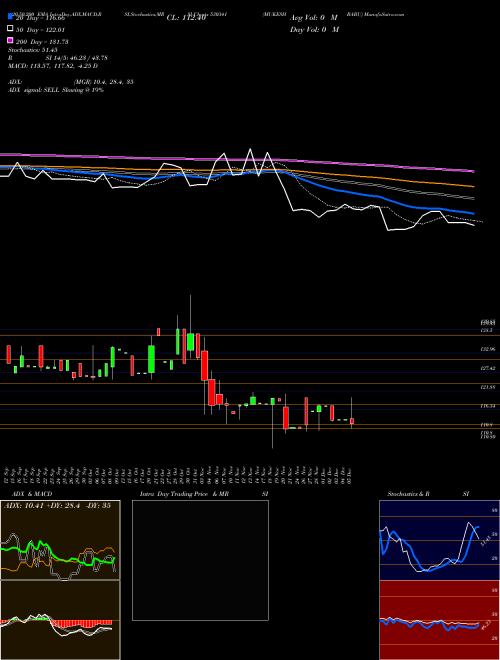Image resolution: width=500 pixels, height=660 pixels.
Task: Open the red RSI chart panel
Action: (439, 620)
